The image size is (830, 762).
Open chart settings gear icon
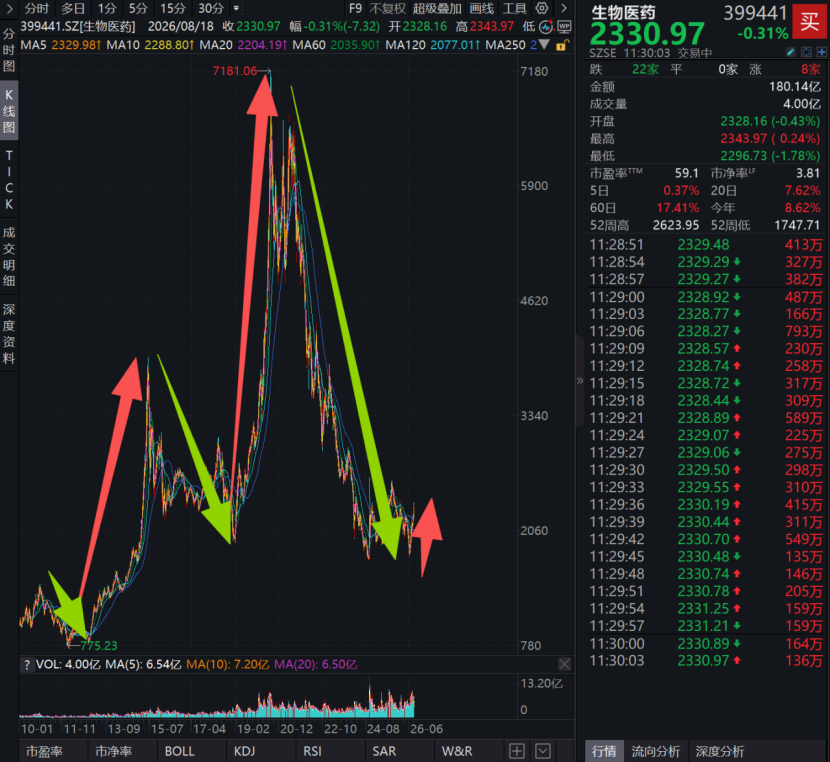[542, 8]
